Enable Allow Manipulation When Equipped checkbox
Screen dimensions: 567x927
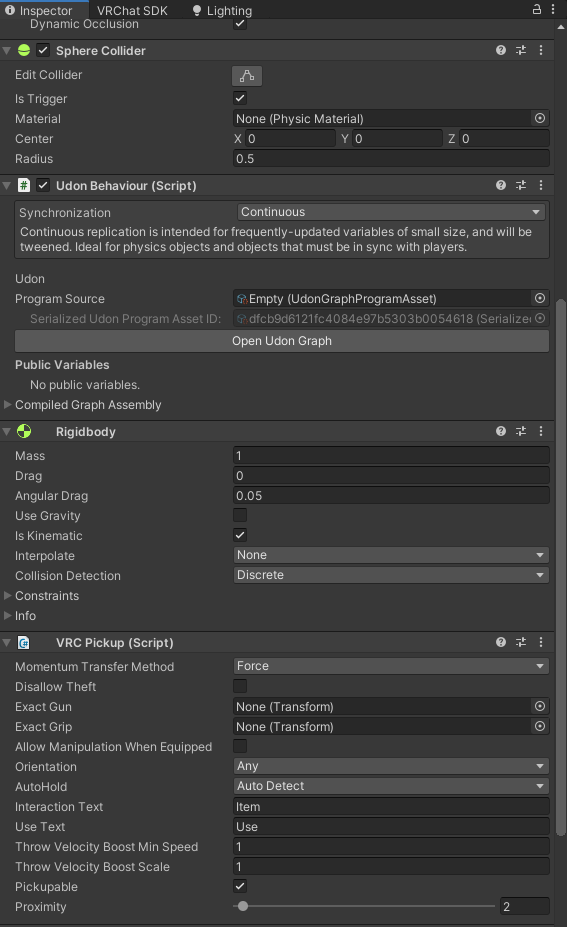click(x=240, y=746)
